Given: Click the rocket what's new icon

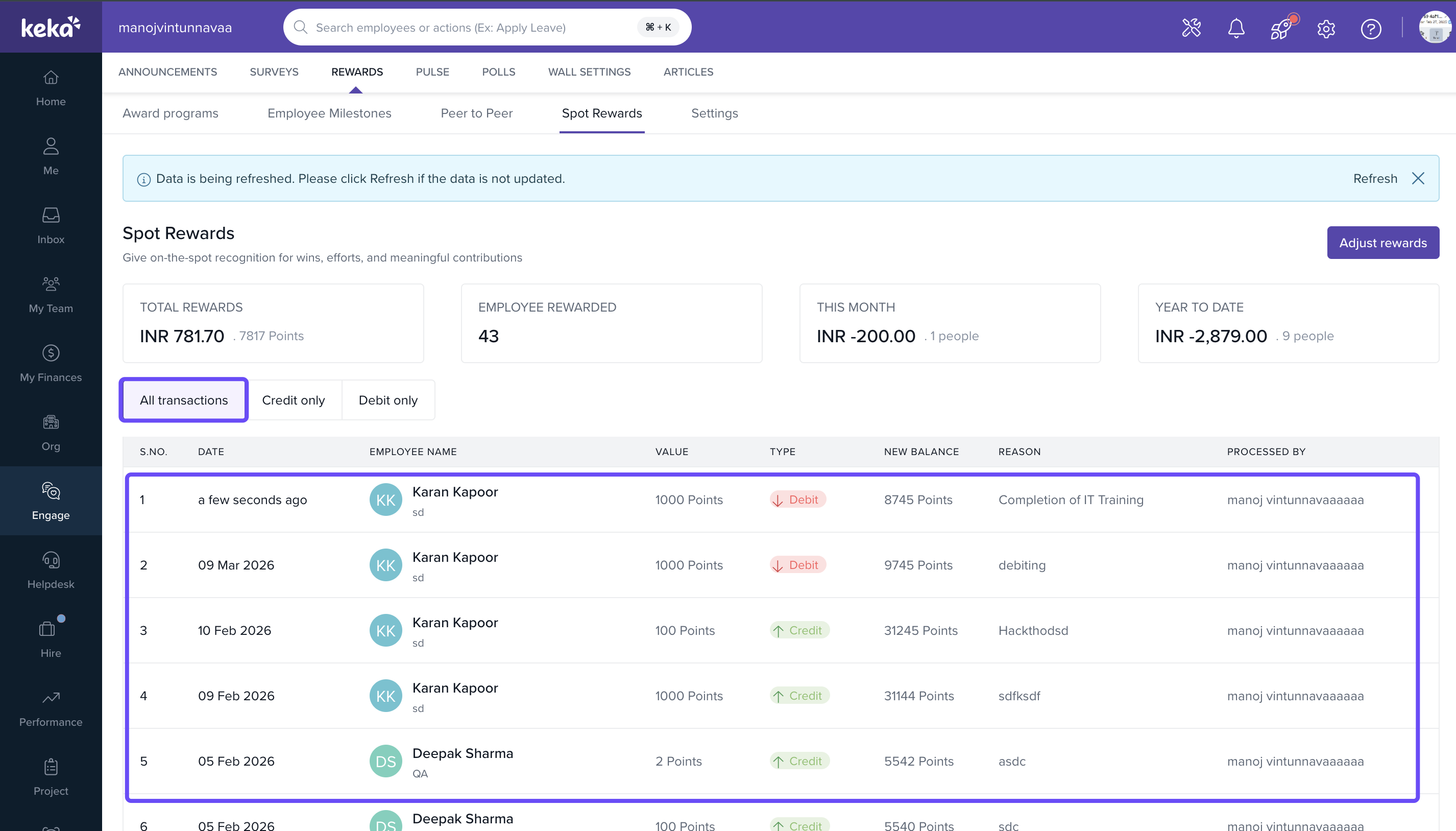Looking at the screenshot, I should pos(1280,28).
